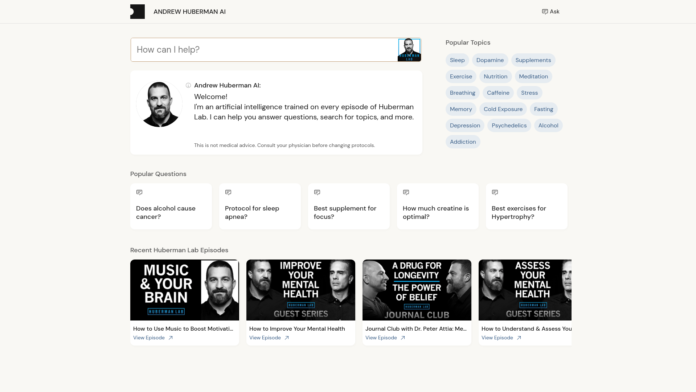This screenshot has width=696, height=392.
Task: Choose the Memory topic tag
Action: coord(461,109)
